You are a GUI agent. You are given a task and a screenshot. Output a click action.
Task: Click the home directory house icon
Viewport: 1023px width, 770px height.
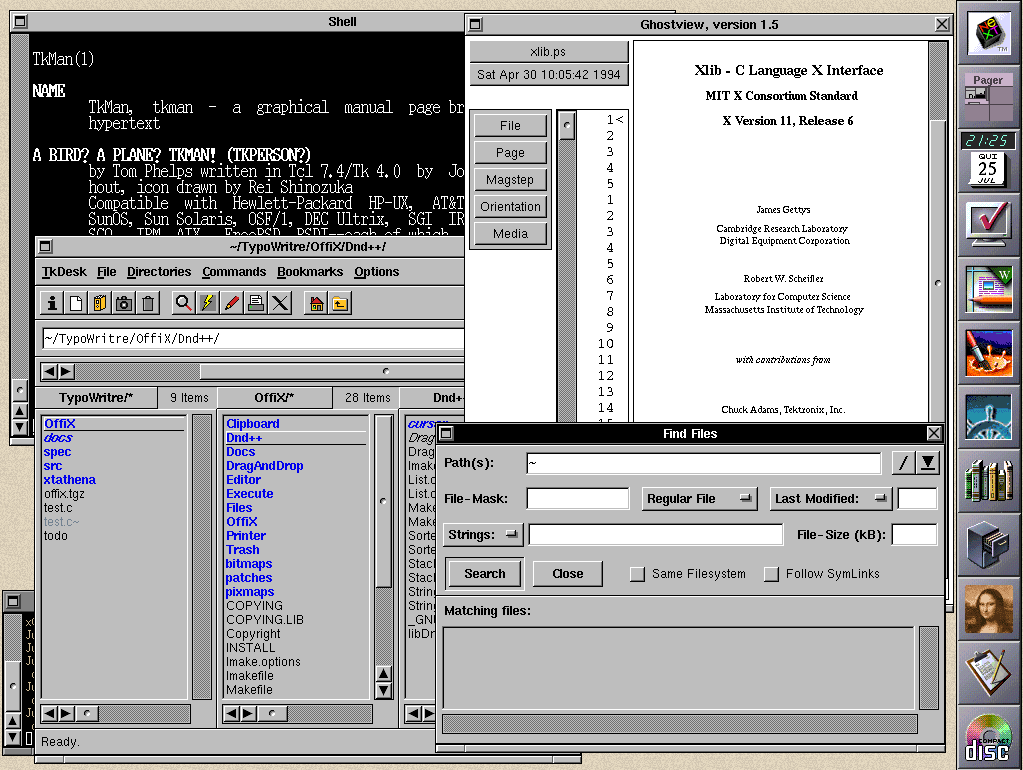click(x=316, y=303)
